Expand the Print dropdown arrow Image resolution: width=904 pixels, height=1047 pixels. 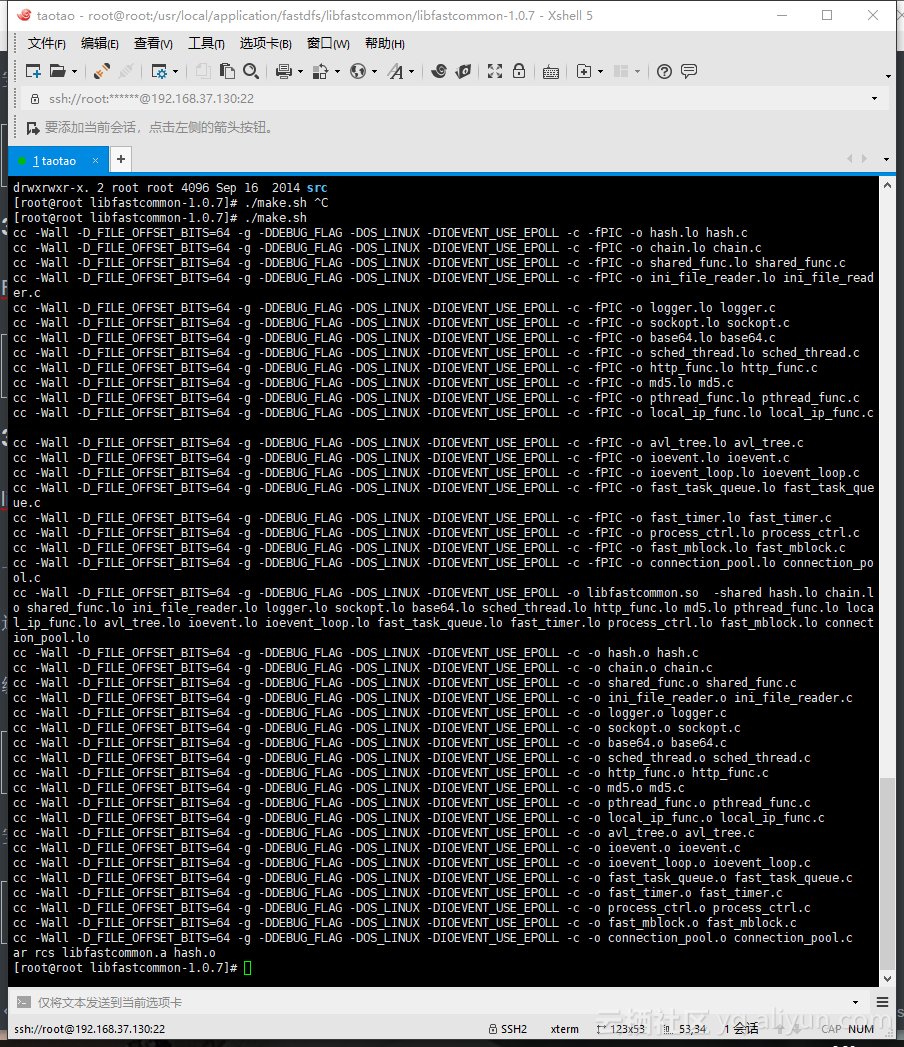tap(300, 71)
